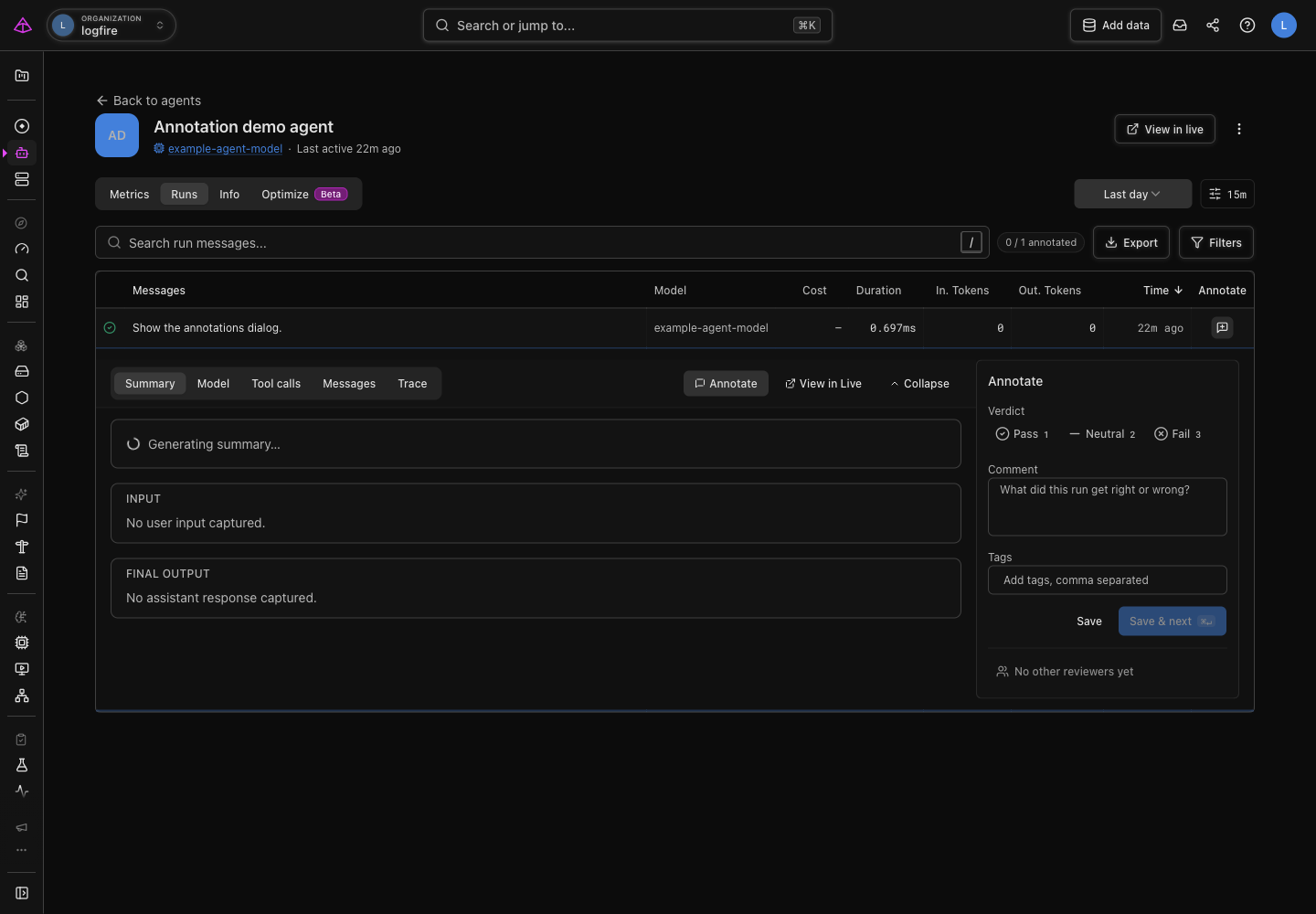Click the flag sidebar icon
This screenshot has height=914, width=1316.
(x=22, y=520)
